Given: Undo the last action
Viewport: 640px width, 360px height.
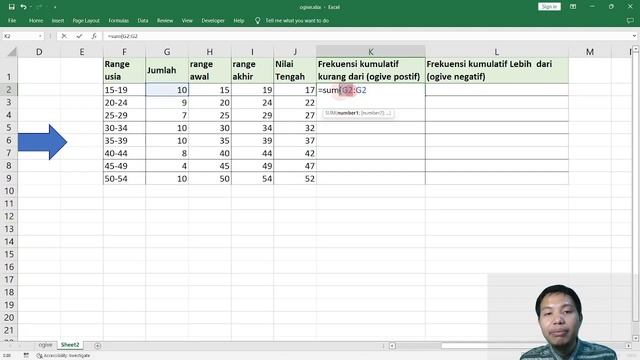Looking at the screenshot, I should 23,7.
